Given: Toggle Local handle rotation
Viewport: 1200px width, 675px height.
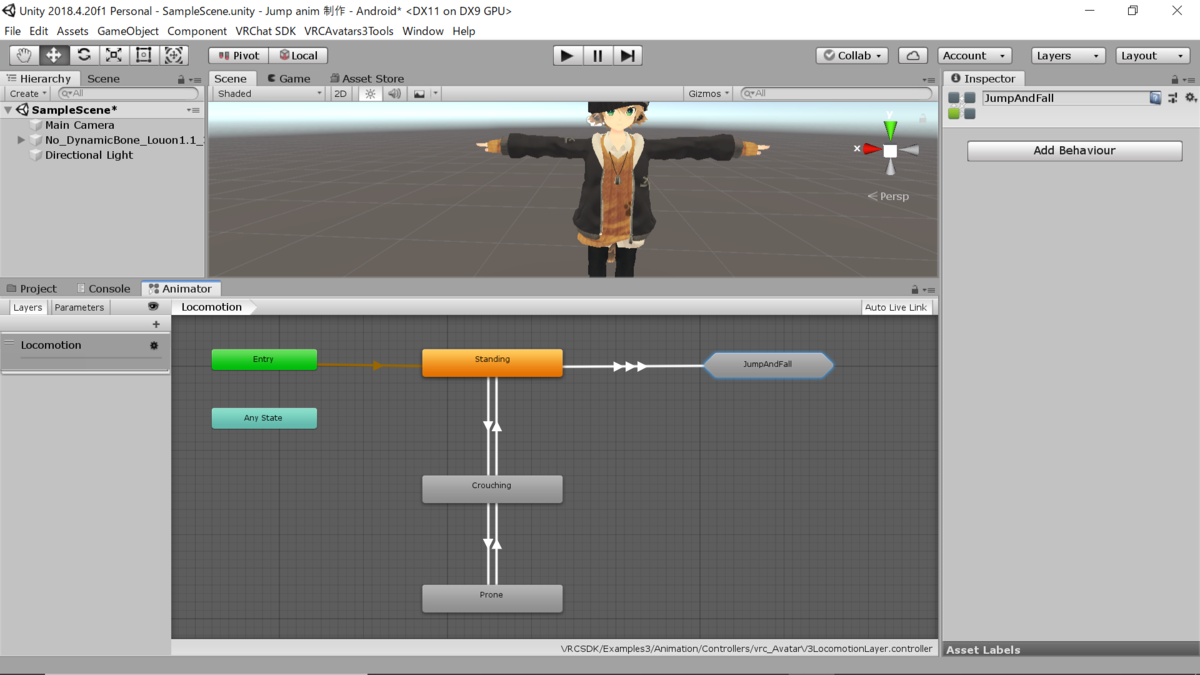Looking at the screenshot, I should coord(298,55).
